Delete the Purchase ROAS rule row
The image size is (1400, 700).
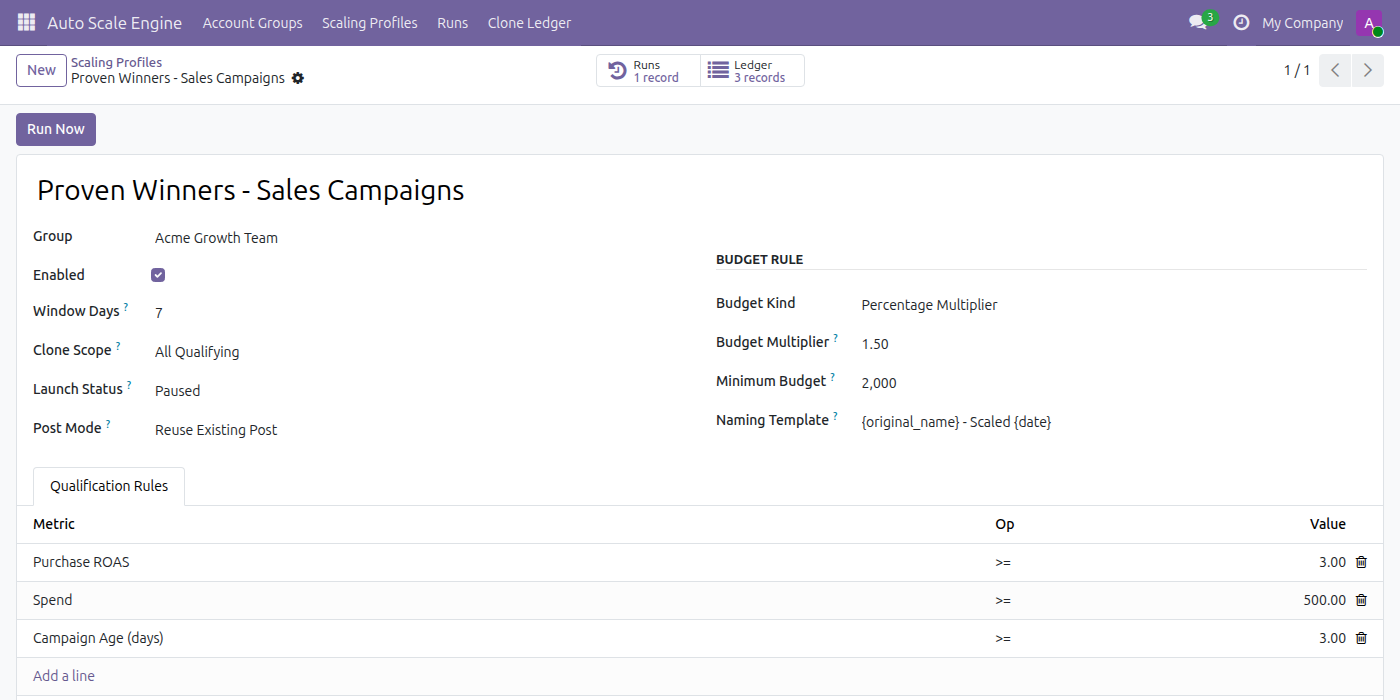tap(1361, 562)
